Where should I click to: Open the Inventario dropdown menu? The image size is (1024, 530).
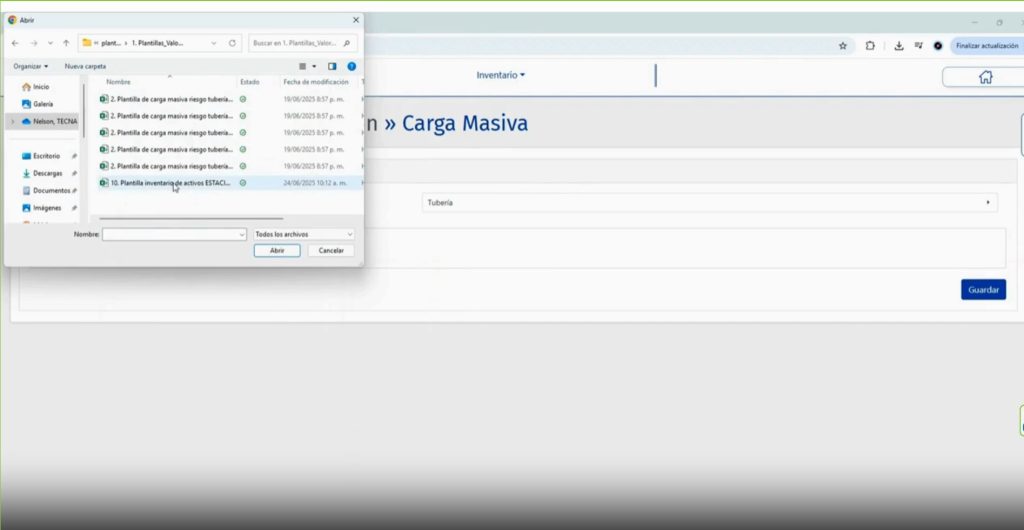(500, 75)
